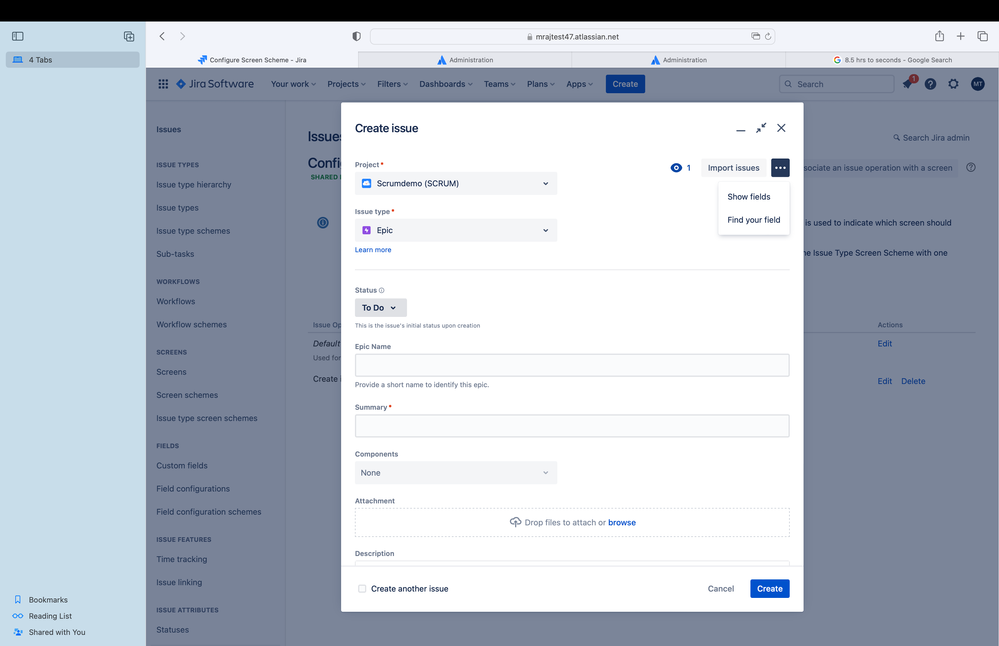Viewport: 999px width, 646px height.
Task: Click the Status info icon
Action: tap(382, 291)
